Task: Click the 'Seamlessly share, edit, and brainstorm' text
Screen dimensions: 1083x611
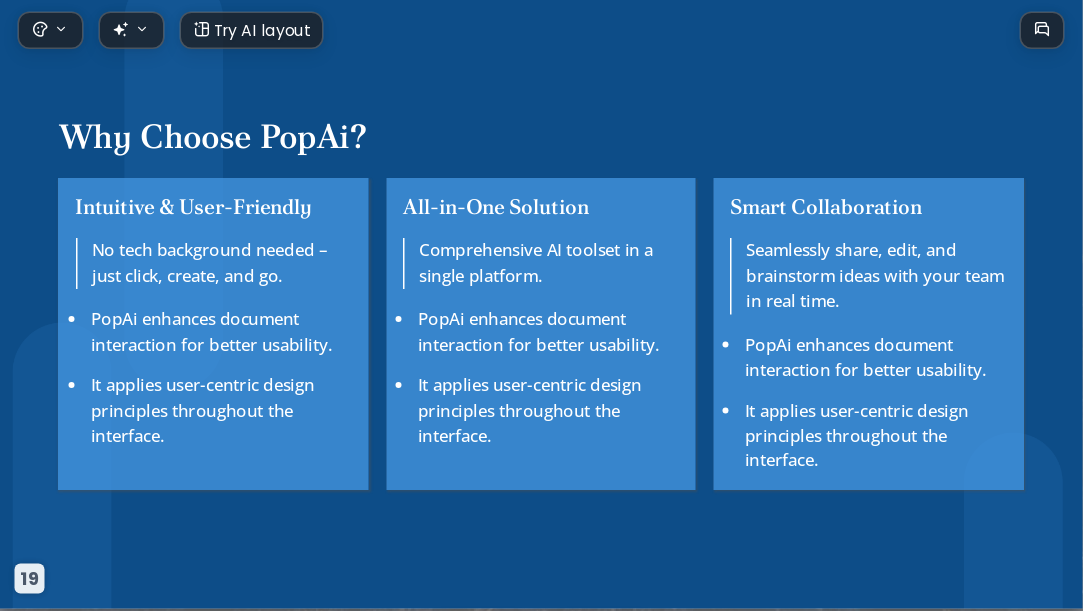Action: tap(875, 275)
